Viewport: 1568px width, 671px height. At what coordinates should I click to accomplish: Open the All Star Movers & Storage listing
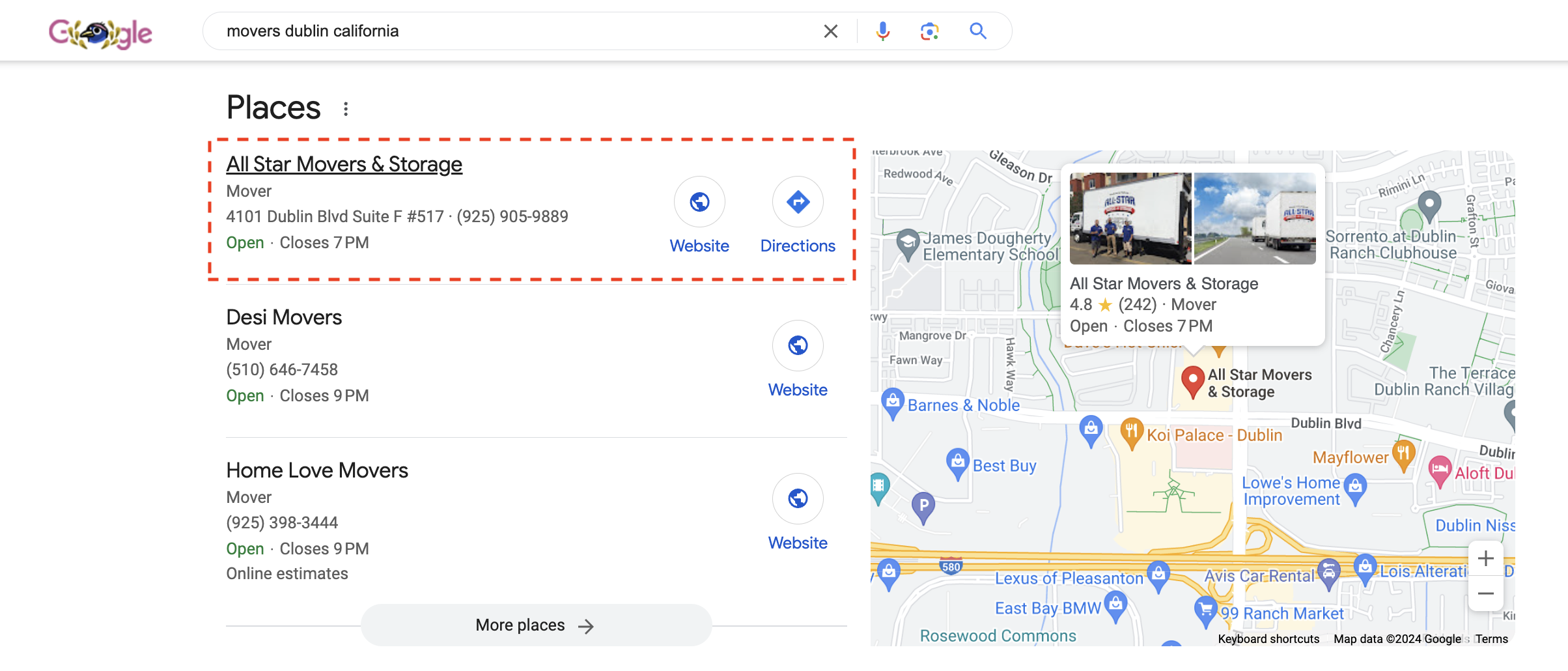[344, 164]
